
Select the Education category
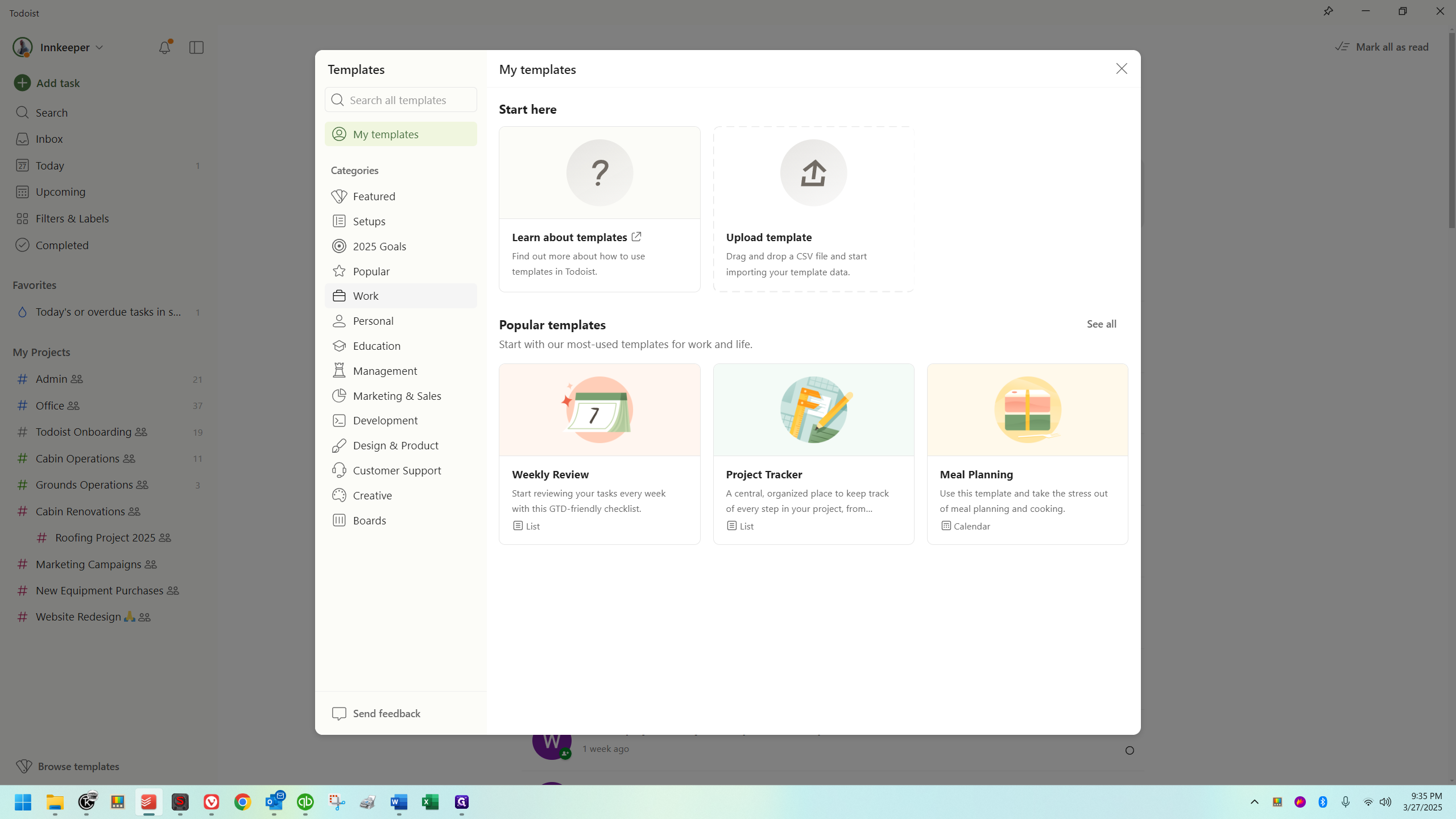[x=401, y=346]
